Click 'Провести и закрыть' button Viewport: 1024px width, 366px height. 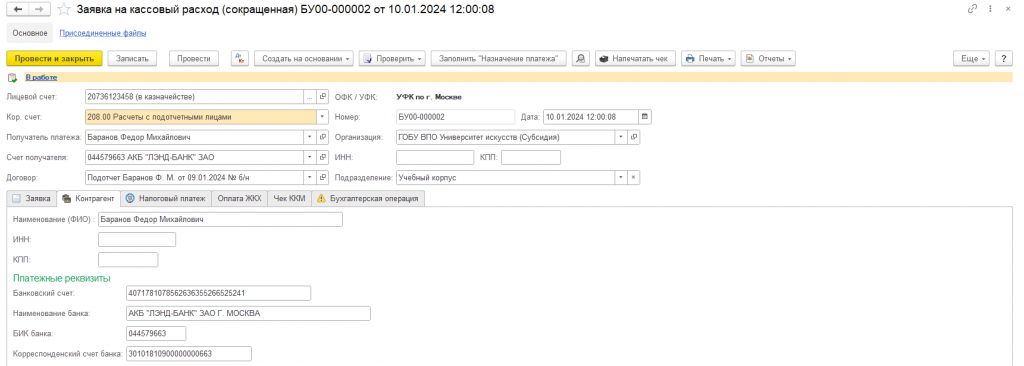pos(54,58)
